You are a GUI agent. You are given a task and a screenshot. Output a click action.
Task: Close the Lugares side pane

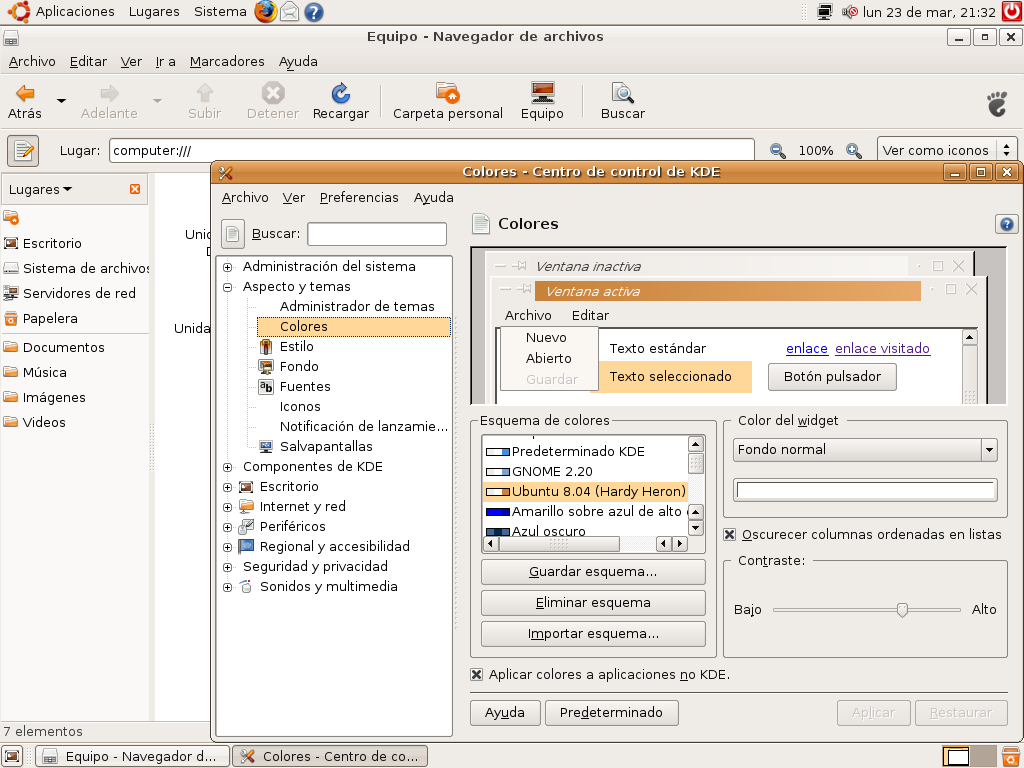point(135,189)
